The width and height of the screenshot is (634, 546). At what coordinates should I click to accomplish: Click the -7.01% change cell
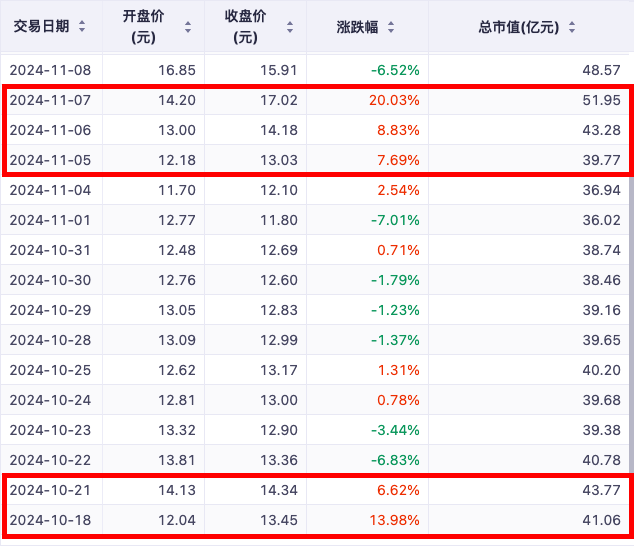(x=395, y=220)
